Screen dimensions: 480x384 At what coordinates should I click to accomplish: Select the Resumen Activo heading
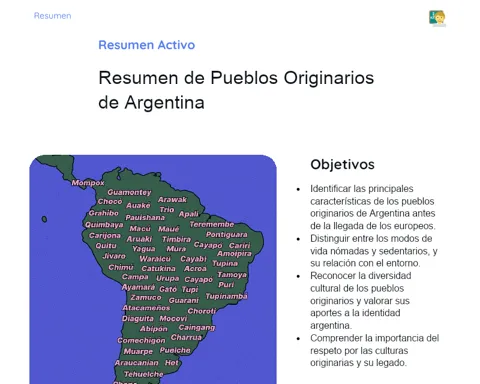coord(147,45)
